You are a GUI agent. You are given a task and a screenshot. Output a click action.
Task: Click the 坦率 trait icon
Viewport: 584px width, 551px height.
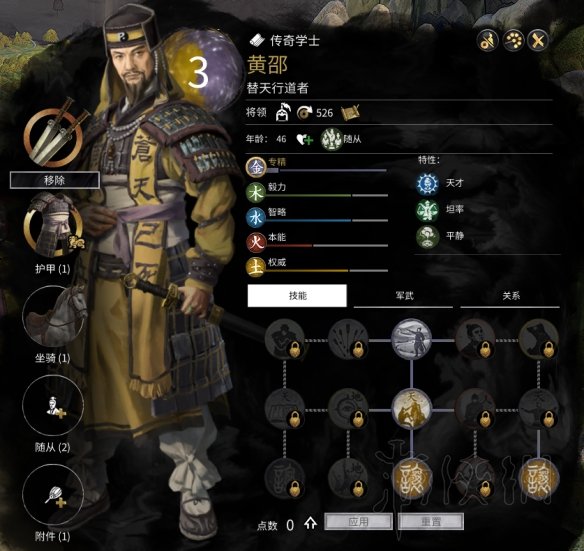pyautogui.click(x=428, y=210)
